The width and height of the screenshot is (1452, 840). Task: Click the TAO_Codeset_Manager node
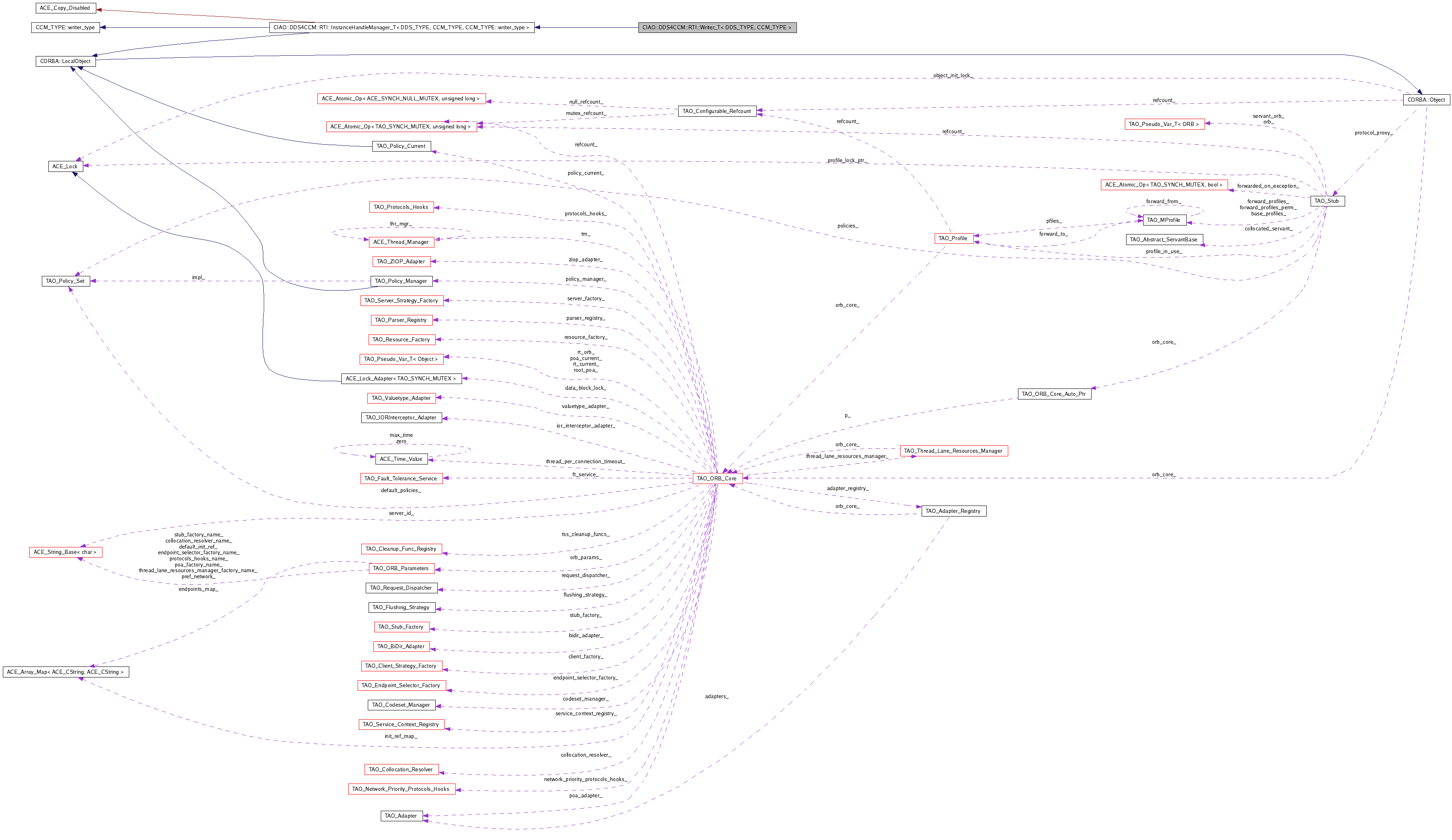pyautogui.click(x=401, y=705)
